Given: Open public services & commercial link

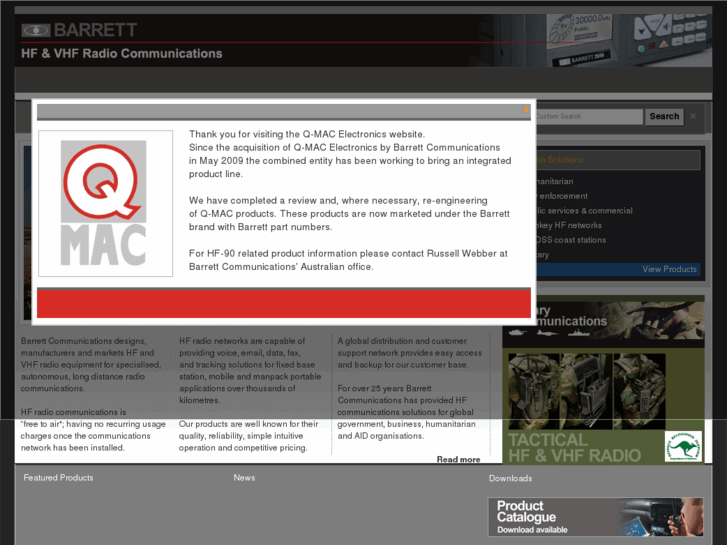Looking at the screenshot, I should 584,211.
